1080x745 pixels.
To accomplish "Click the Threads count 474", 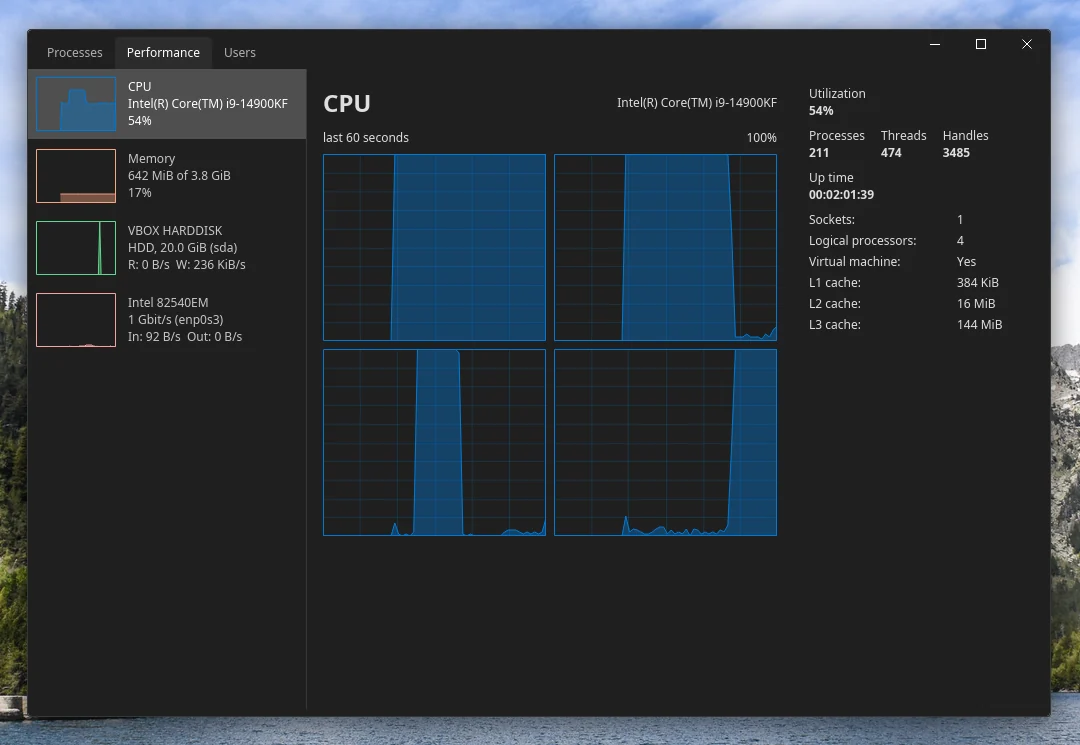I will click(891, 153).
